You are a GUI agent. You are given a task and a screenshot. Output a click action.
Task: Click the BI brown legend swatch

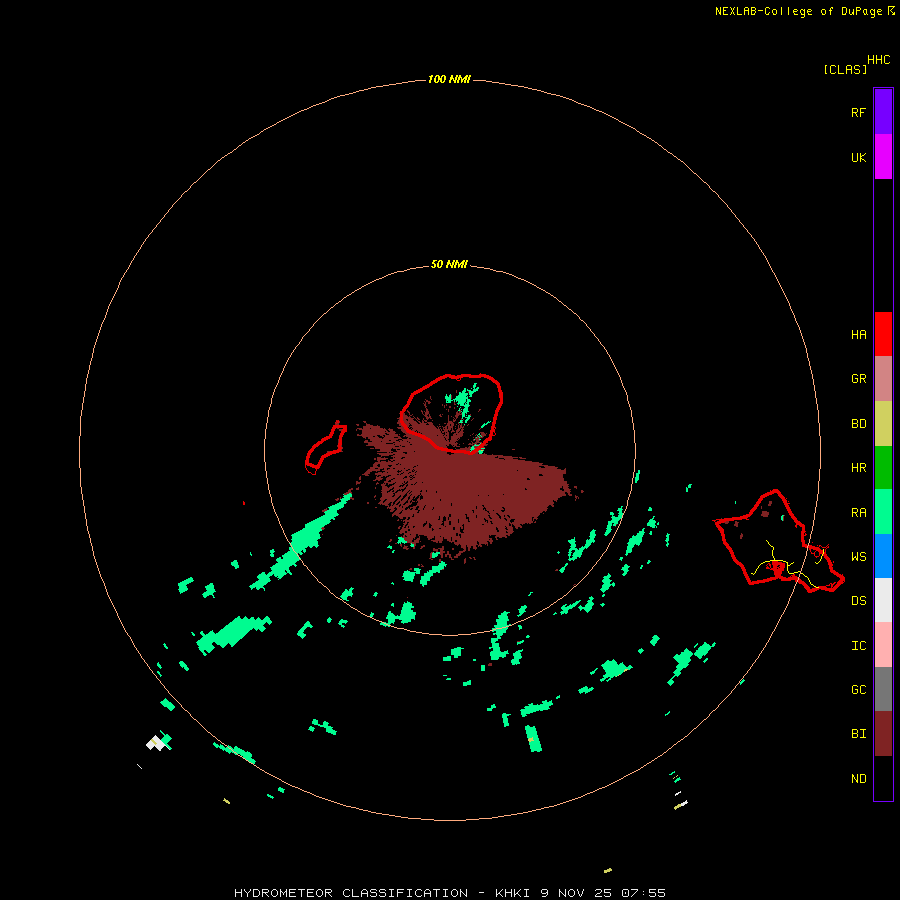click(x=883, y=734)
